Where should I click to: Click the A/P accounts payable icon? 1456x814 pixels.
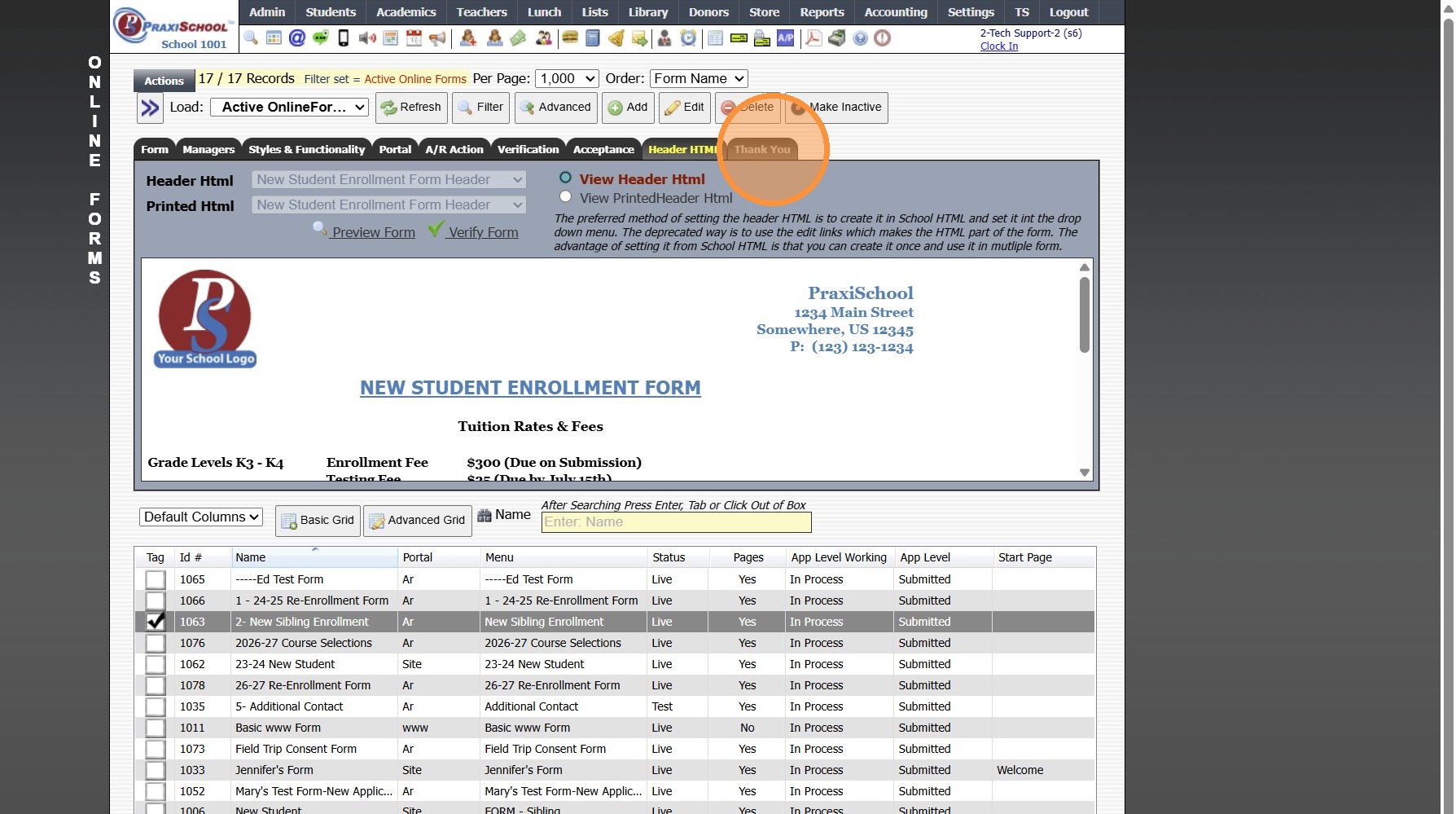[x=785, y=38]
